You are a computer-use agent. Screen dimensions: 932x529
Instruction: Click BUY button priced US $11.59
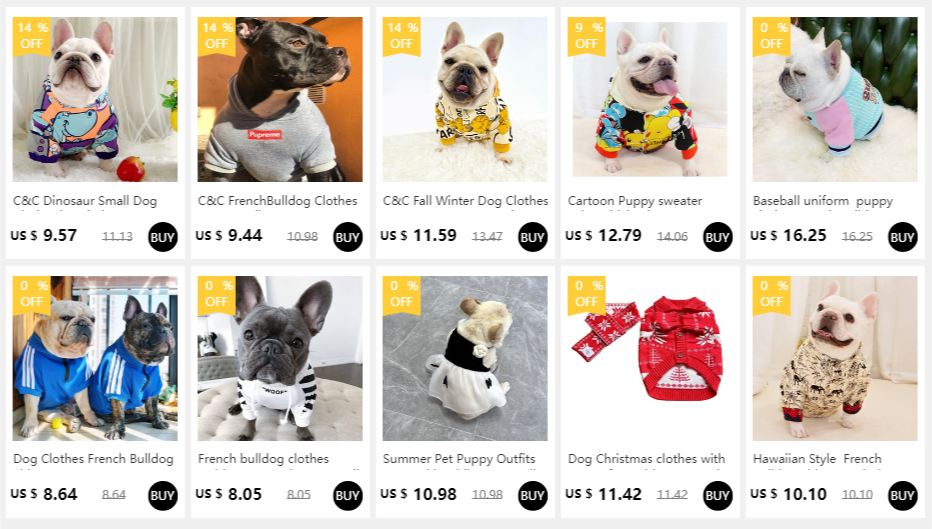point(533,237)
